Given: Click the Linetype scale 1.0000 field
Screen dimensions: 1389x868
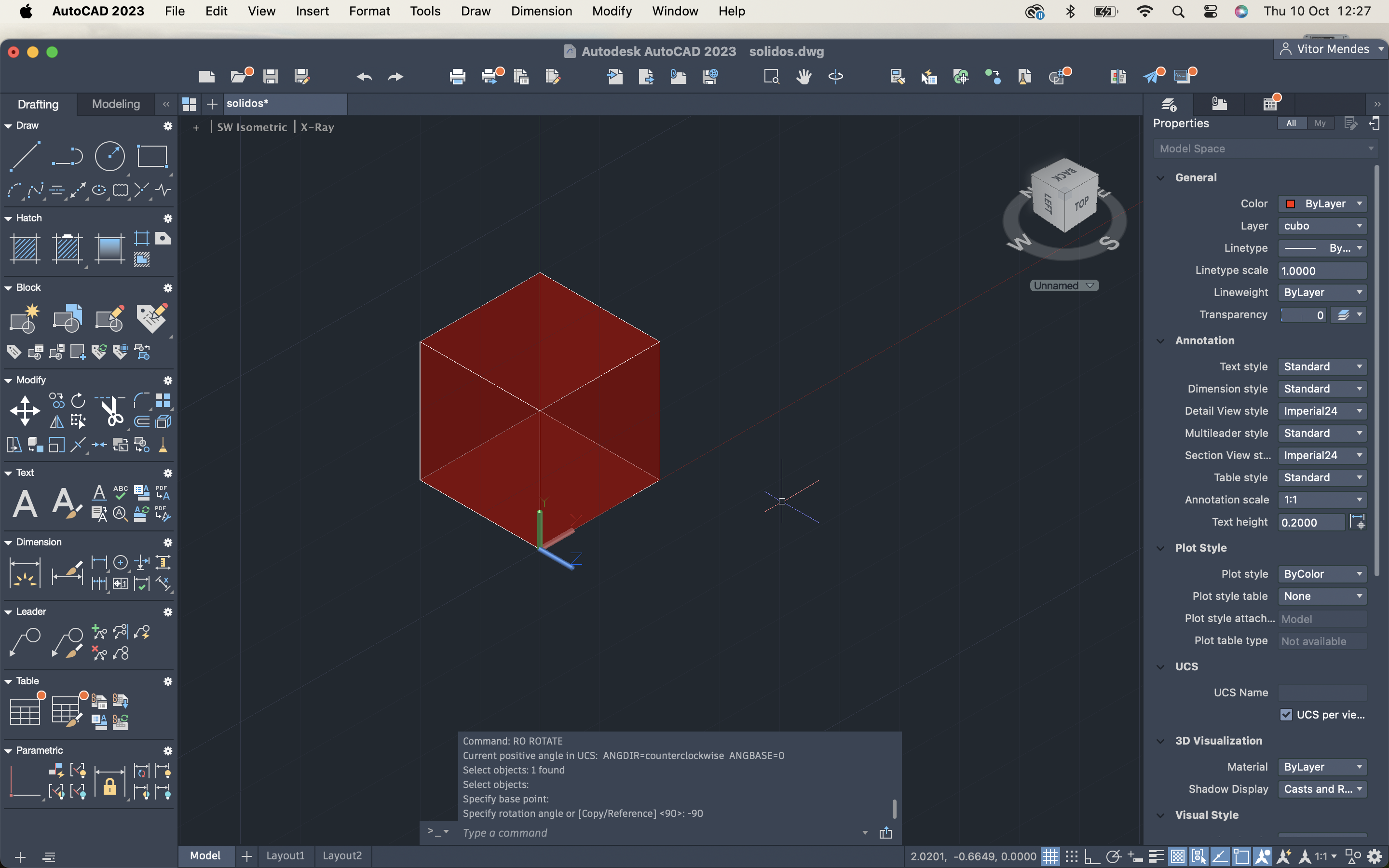Looking at the screenshot, I should pos(1322,271).
